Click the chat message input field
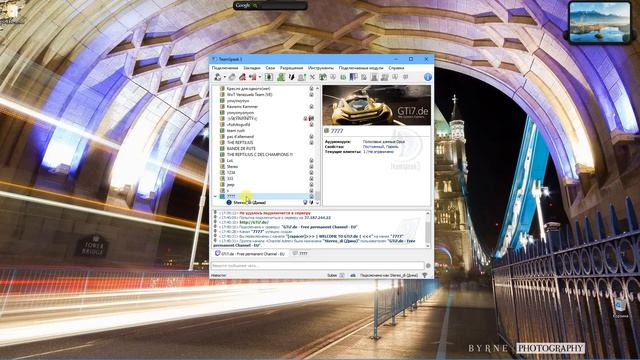640x360 pixels. 318,266
